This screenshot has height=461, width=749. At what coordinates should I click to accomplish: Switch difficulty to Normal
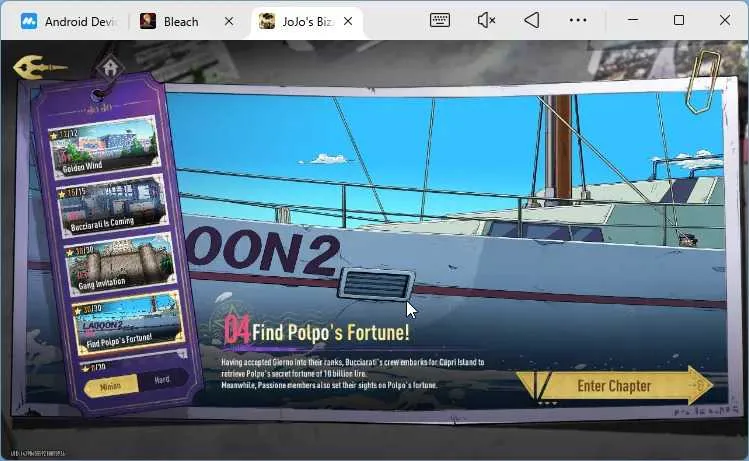click(x=111, y=386)
